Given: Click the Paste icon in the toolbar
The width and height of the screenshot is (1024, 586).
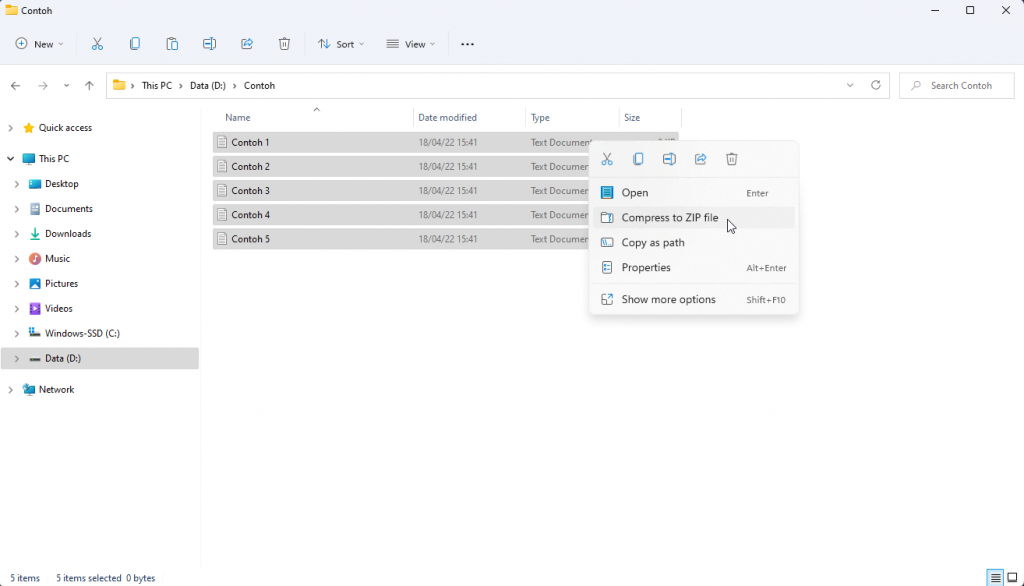Looking at the screenshot, I should point(172,44).
